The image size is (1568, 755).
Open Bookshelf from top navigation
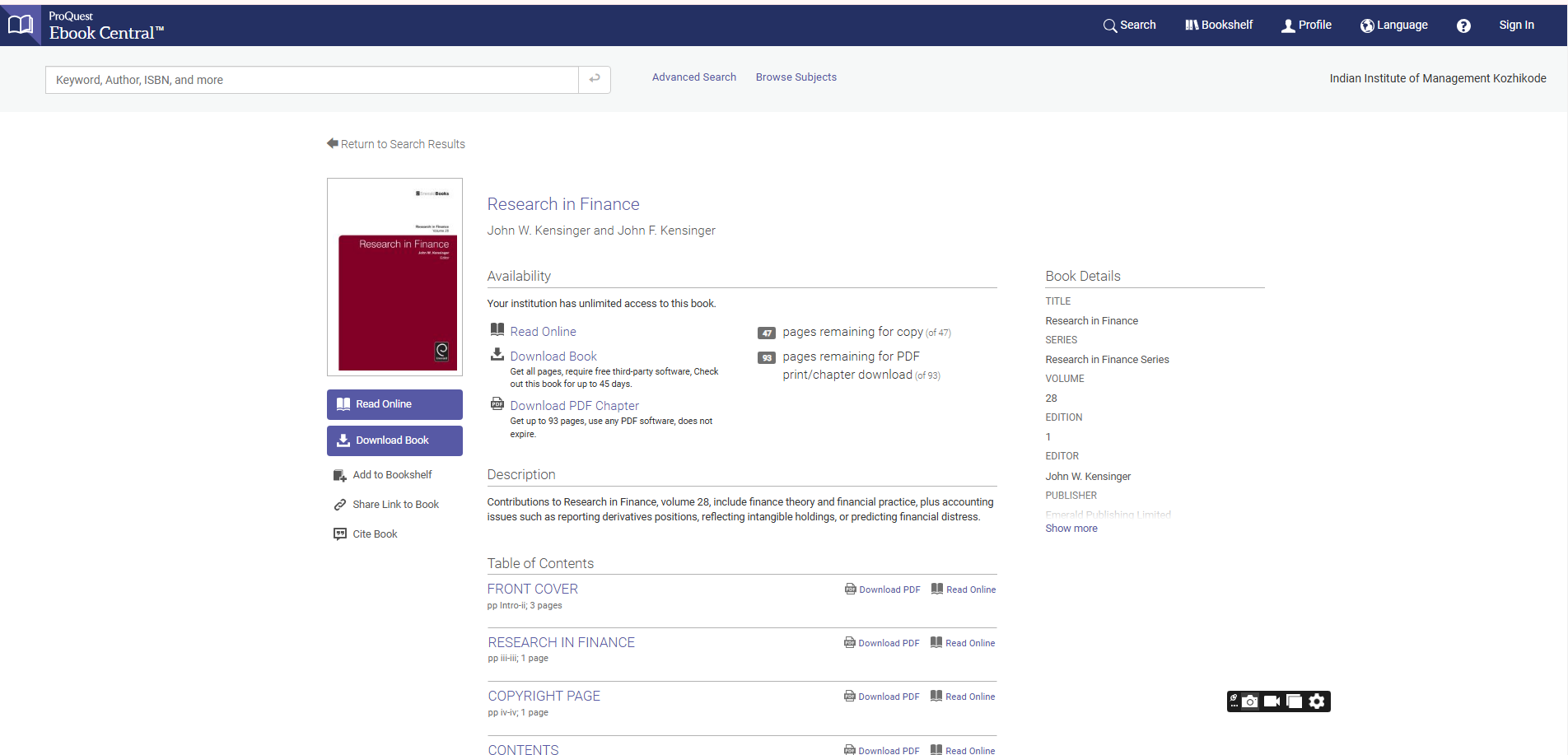(1218, 26)
